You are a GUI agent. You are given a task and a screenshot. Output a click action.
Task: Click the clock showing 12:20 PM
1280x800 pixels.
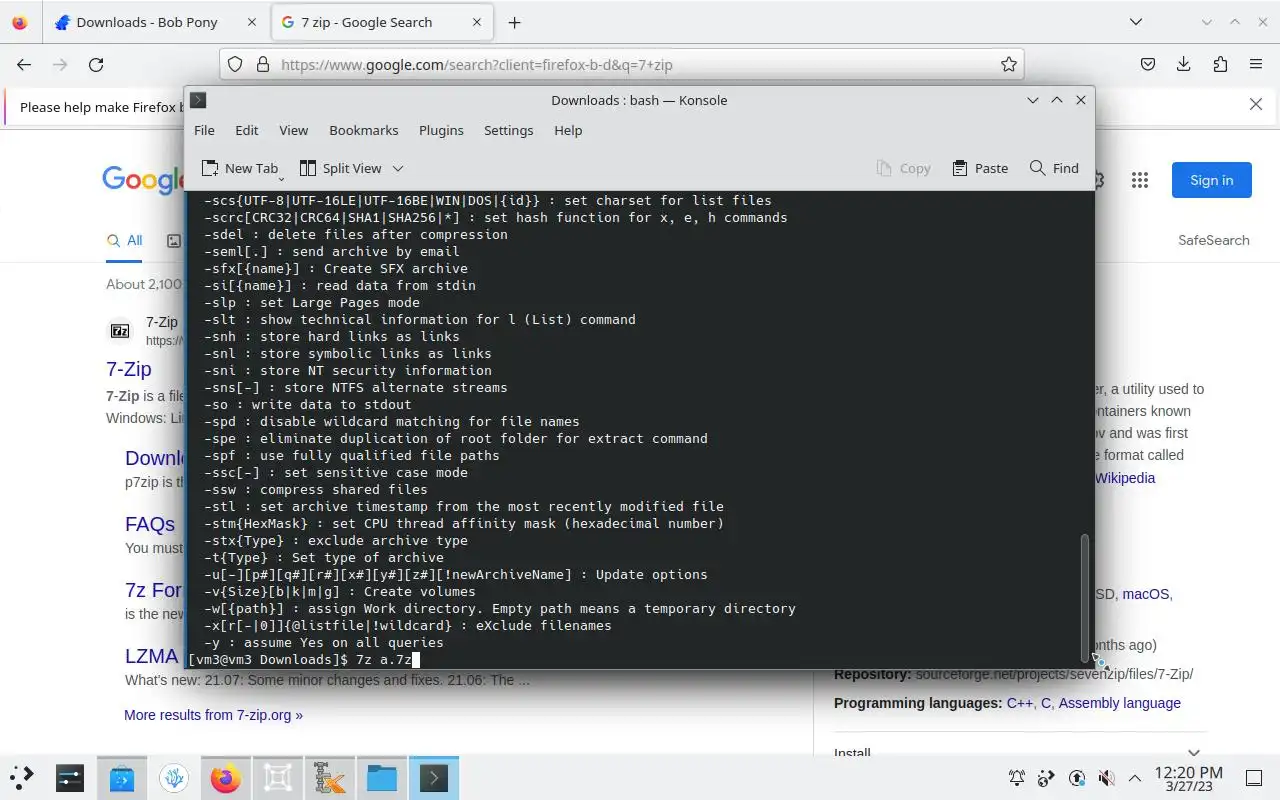(x=1188, y=778)
